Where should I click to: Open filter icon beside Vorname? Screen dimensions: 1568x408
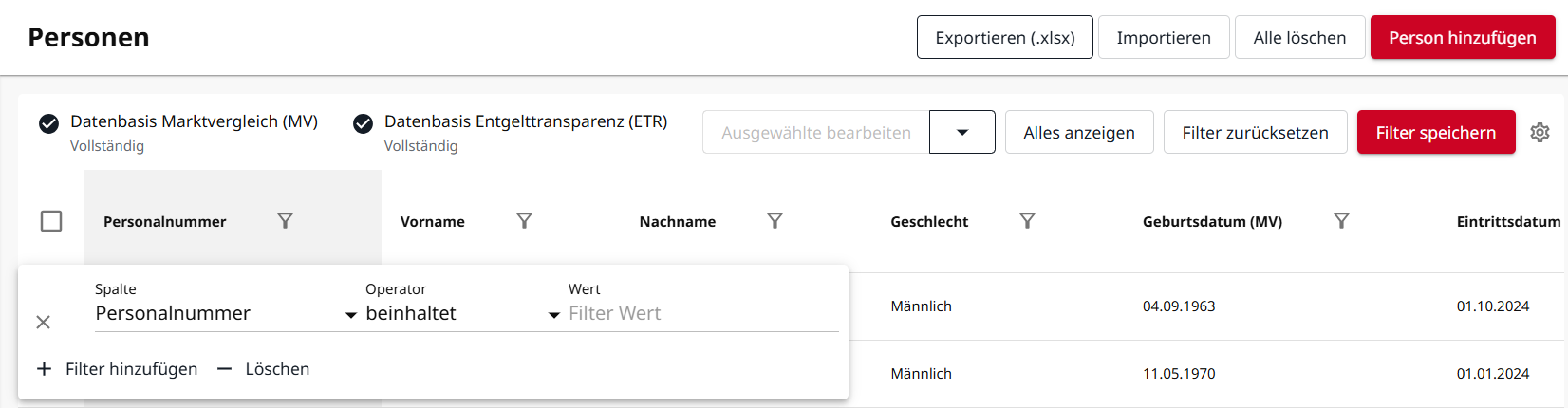point(524,220)
